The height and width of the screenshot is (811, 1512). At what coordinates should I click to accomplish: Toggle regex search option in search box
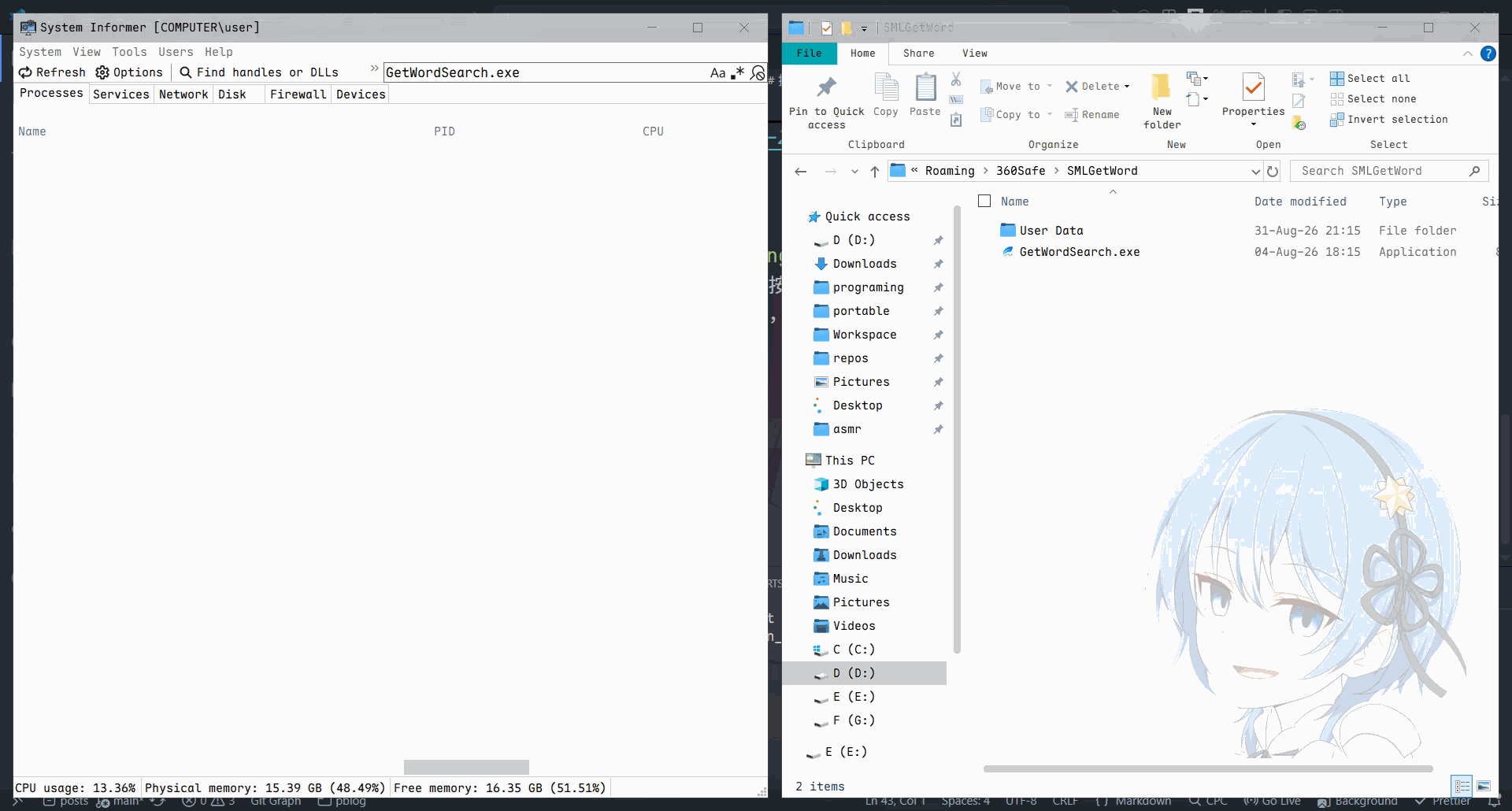[738, 73]
